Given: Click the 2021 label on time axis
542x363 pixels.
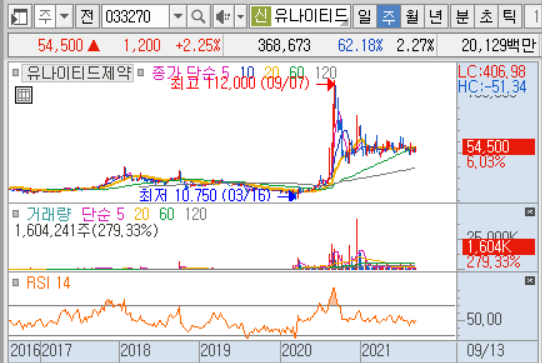Looking at the screenshot, I should 376,351.
